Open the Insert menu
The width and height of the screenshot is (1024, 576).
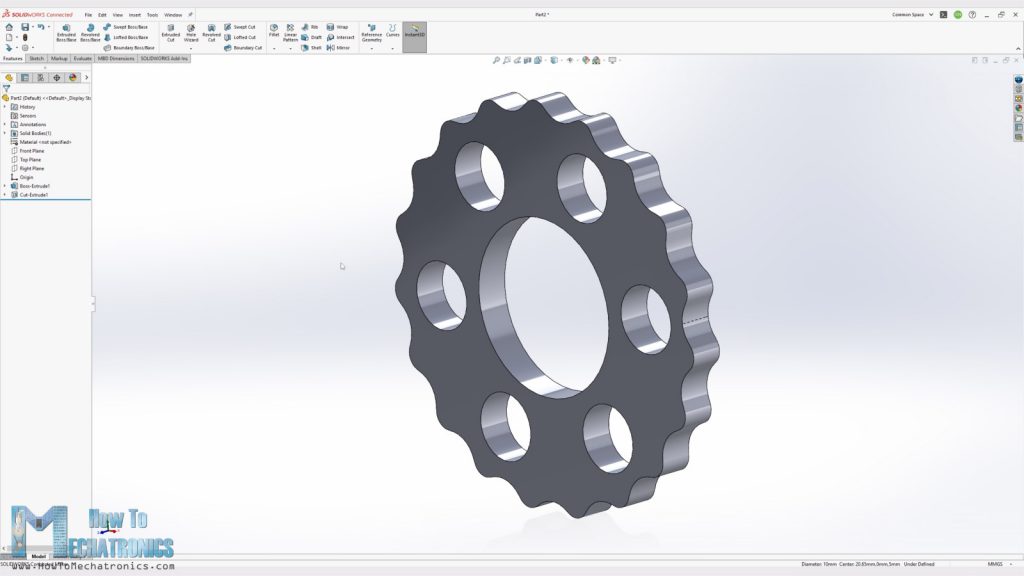pos(135,15)
